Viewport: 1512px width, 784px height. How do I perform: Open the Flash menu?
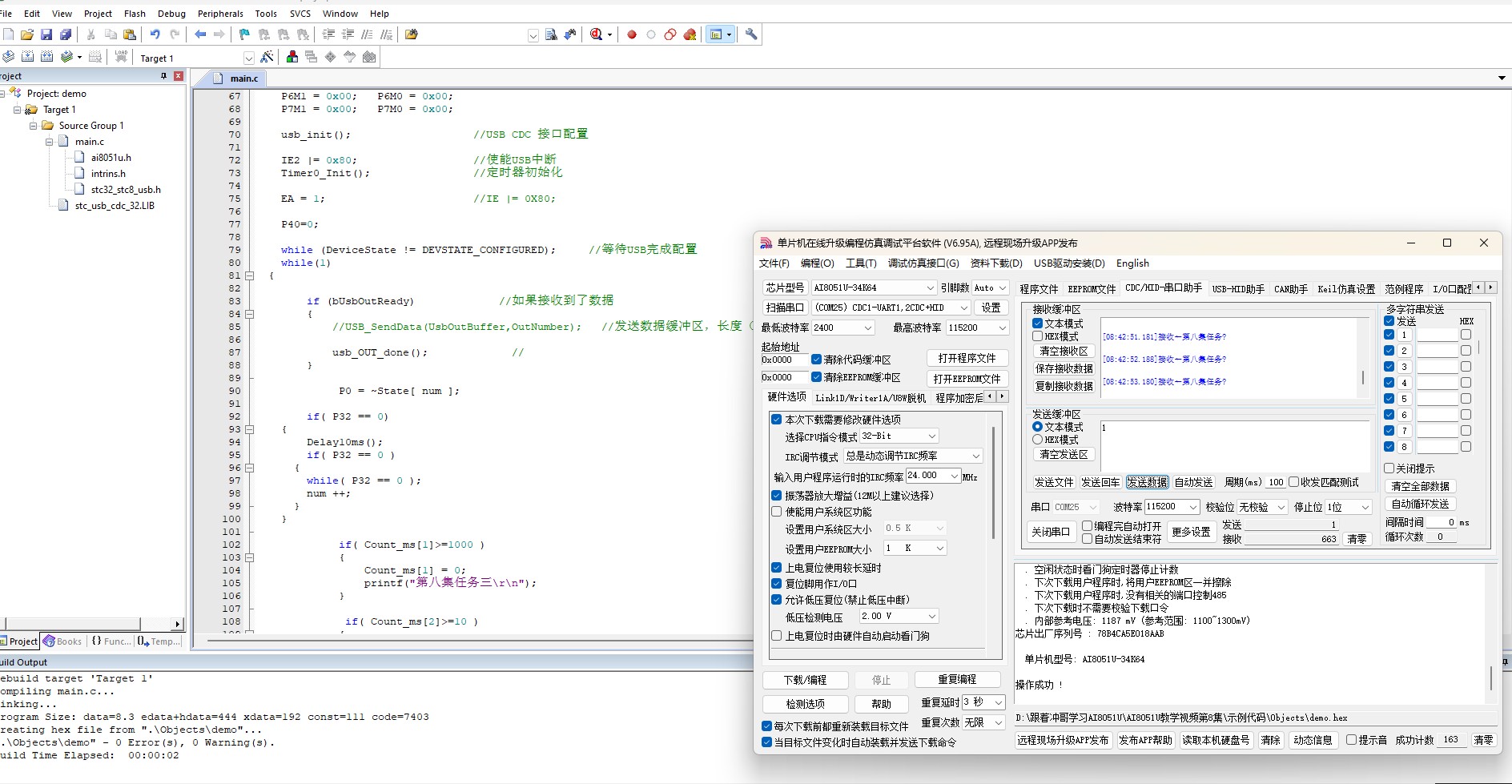(135, 14)
